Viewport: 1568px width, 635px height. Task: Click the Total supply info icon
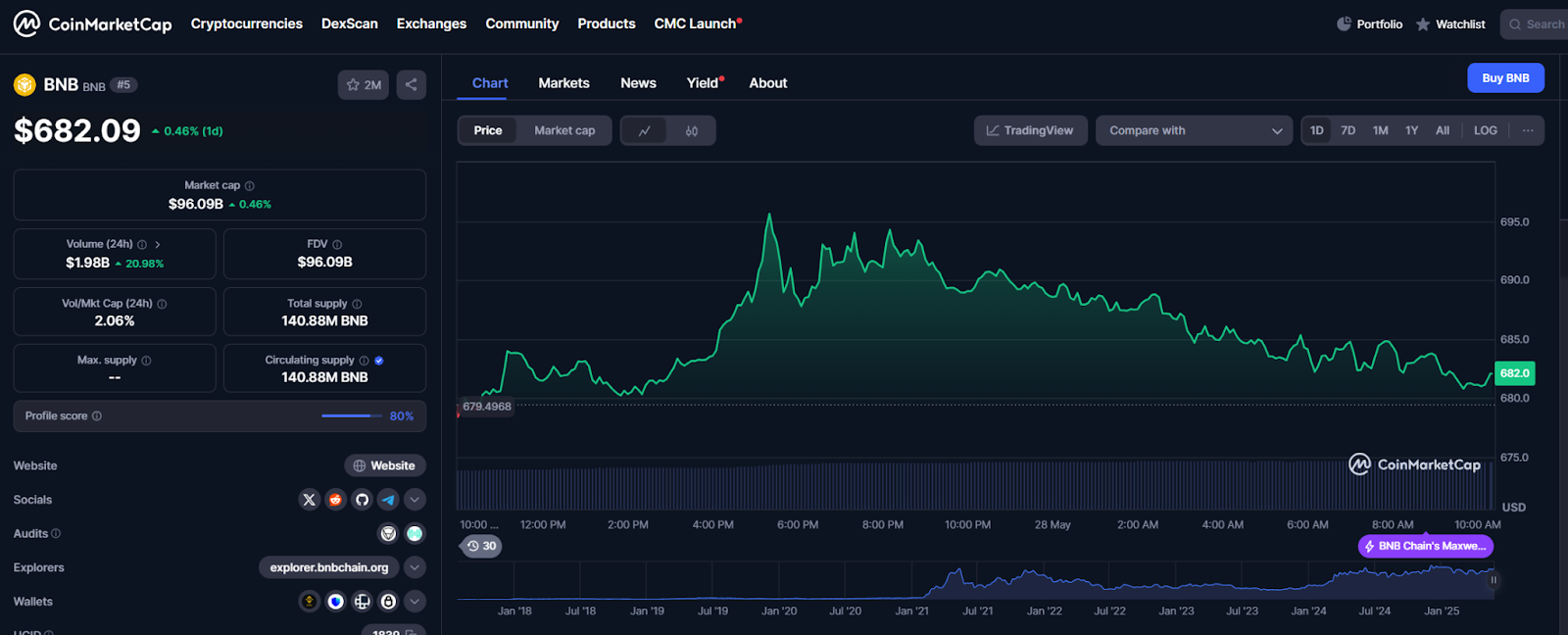(357, 304)
